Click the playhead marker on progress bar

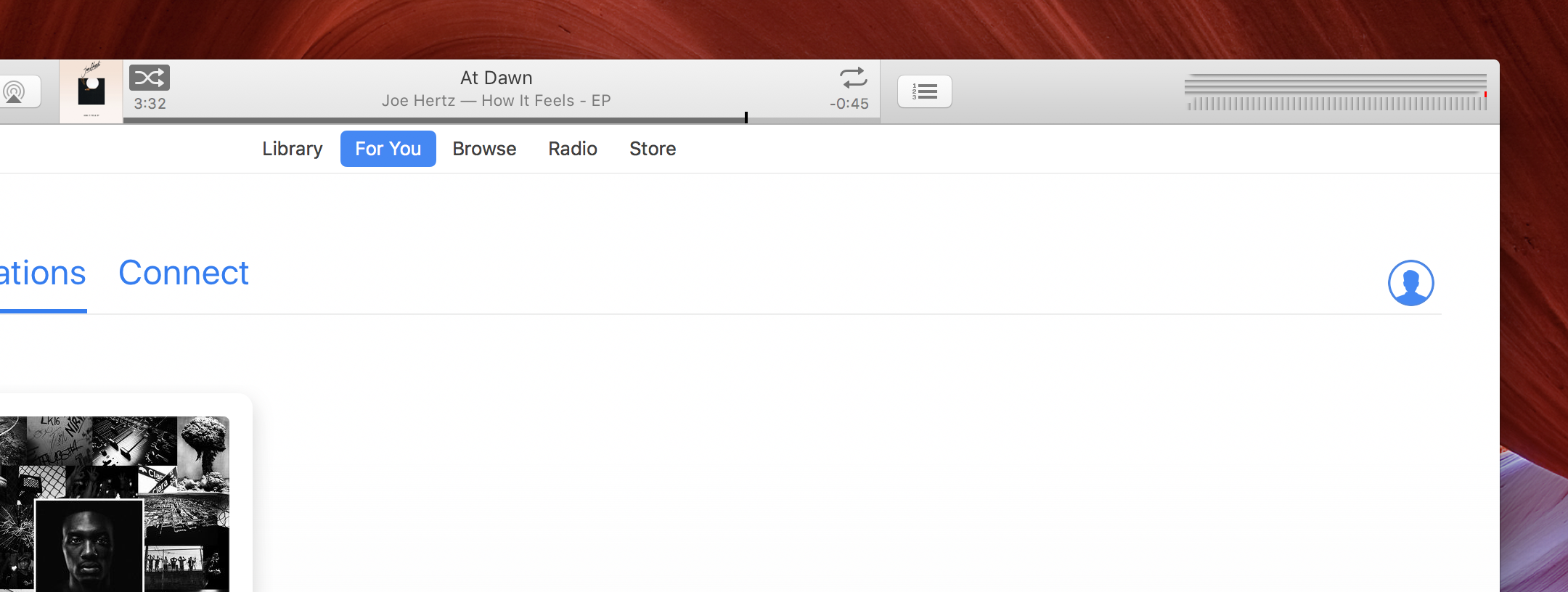[x=746, y=118]
